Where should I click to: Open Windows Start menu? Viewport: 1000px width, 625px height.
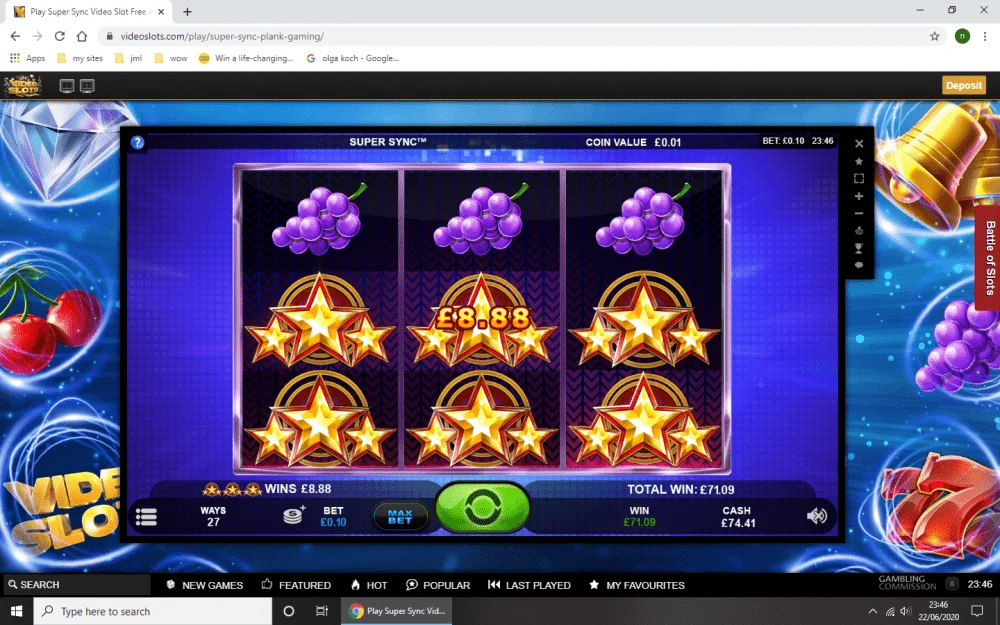click(16, 611)
